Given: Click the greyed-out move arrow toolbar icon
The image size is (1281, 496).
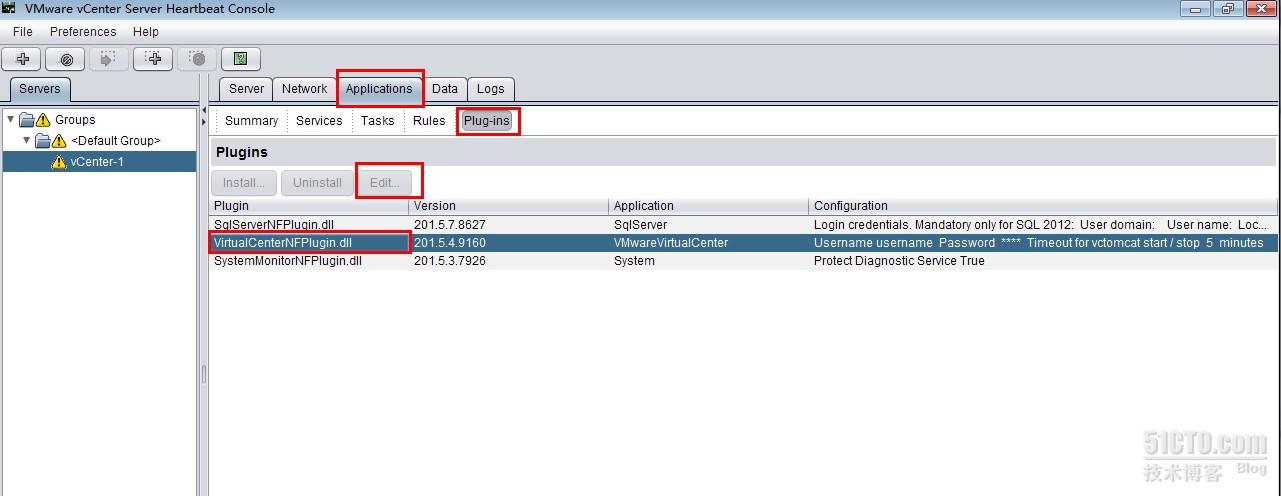Looking at the screenshot, I should (x=109, y=59).
